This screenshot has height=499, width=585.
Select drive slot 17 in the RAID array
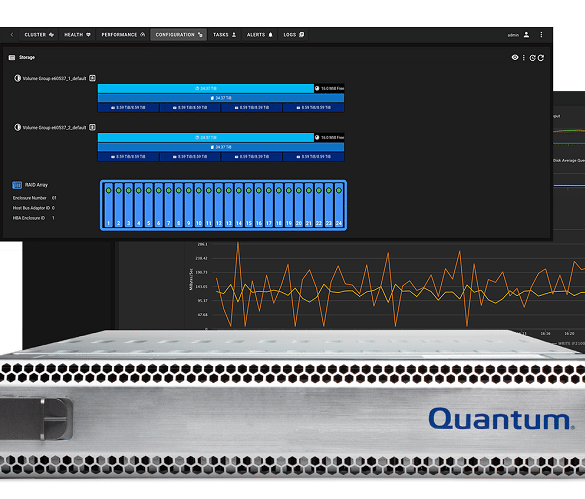(269, 205)
